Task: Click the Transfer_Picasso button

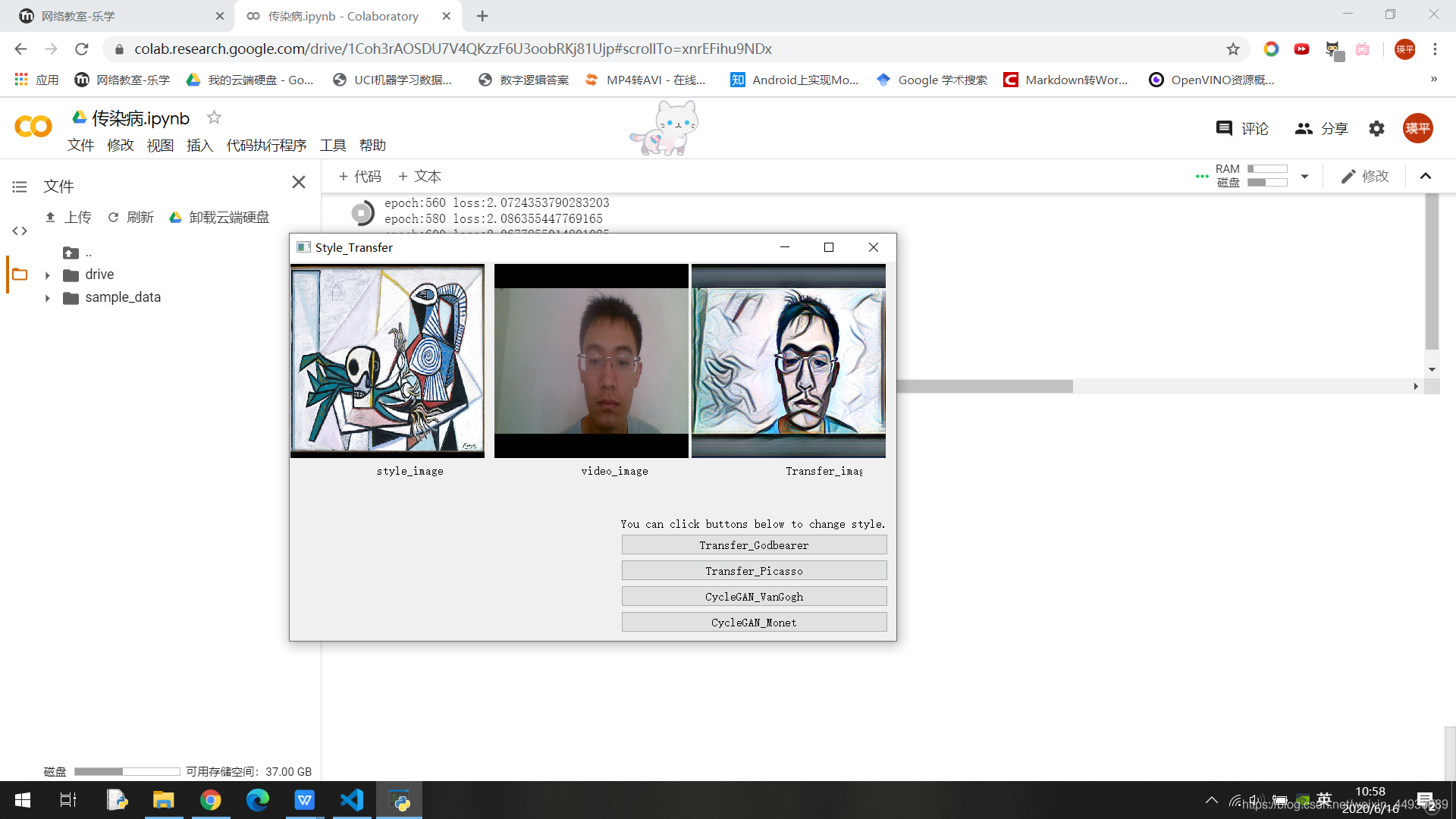Action: pos(754,571)
